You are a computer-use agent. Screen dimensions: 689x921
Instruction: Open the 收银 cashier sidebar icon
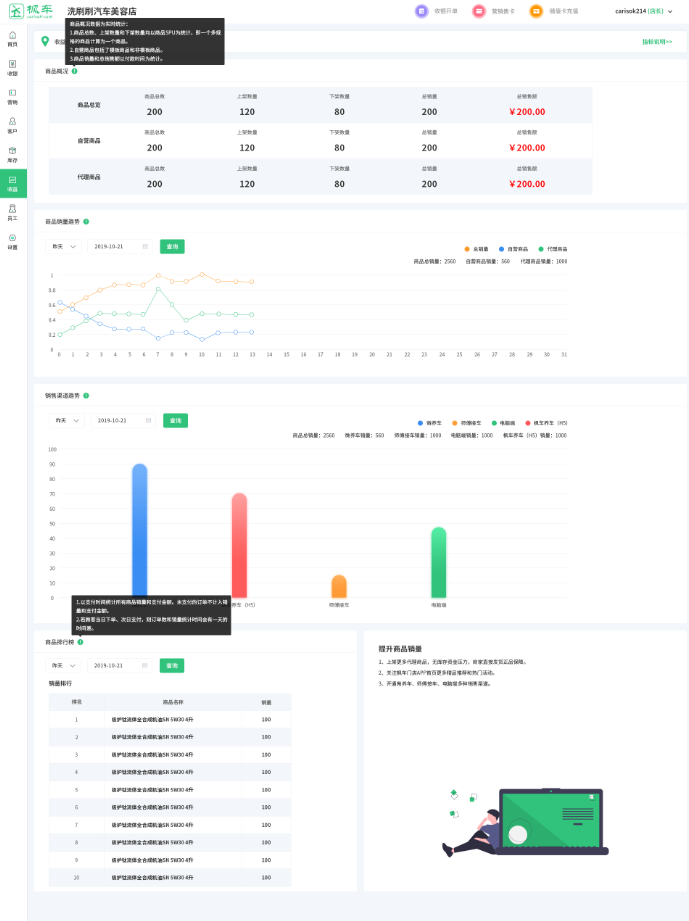(12, 67)
